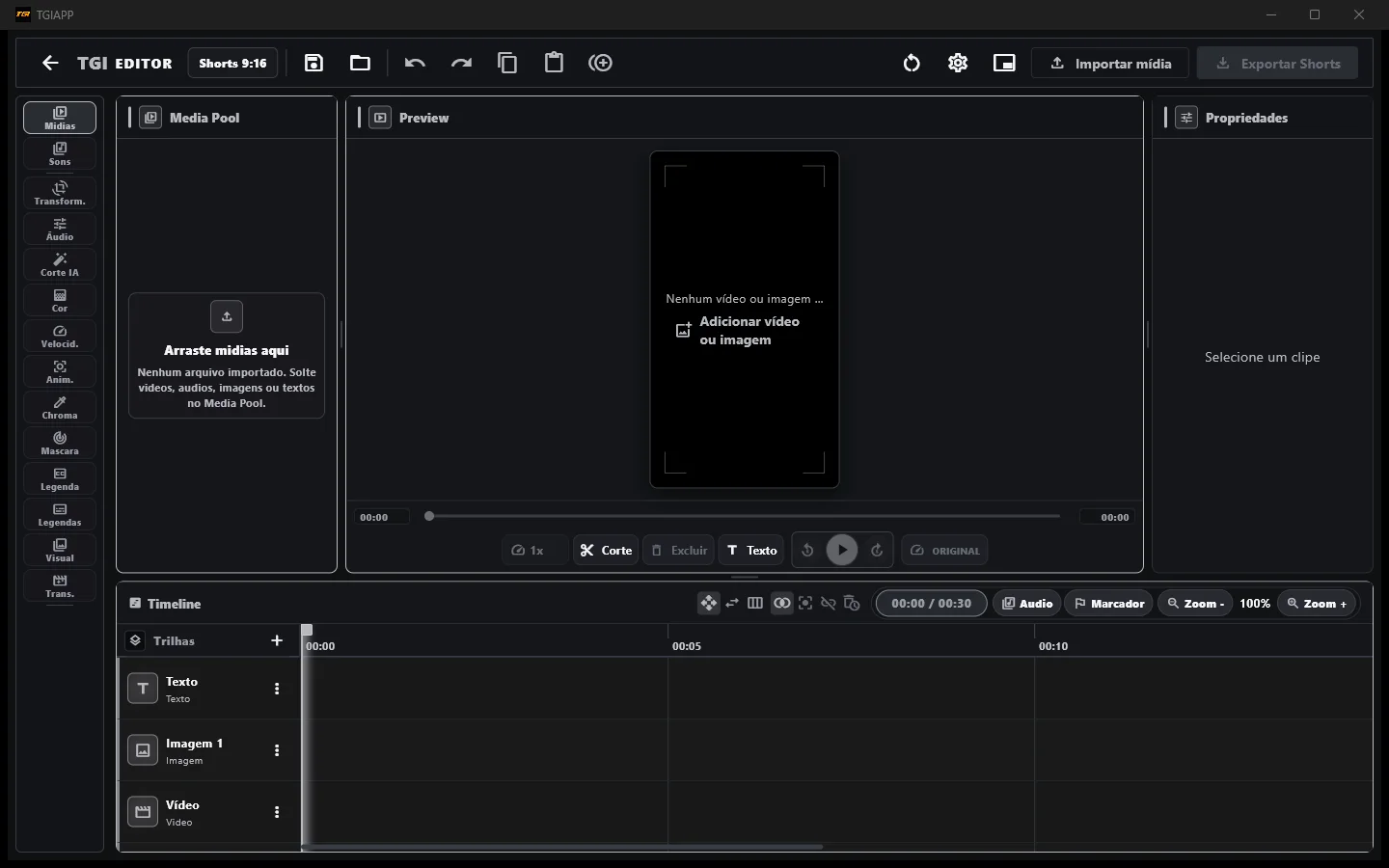Screen dimensions: 1389x868
Task: Click the 00:00 / 00:30 time display
Action: pyautogui.click(x=931, y=603)
